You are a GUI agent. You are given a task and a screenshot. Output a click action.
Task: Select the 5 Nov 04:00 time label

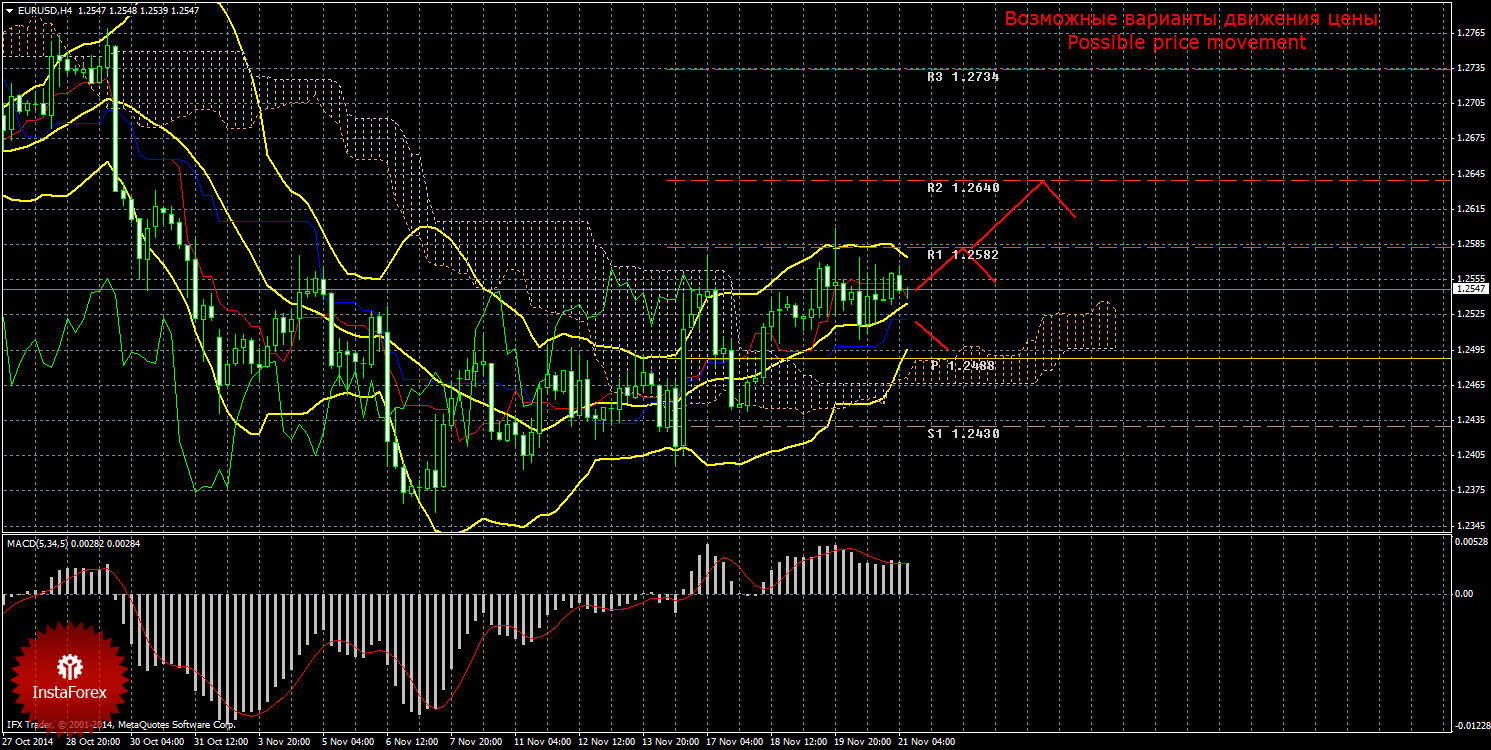[x=350, y=743]
